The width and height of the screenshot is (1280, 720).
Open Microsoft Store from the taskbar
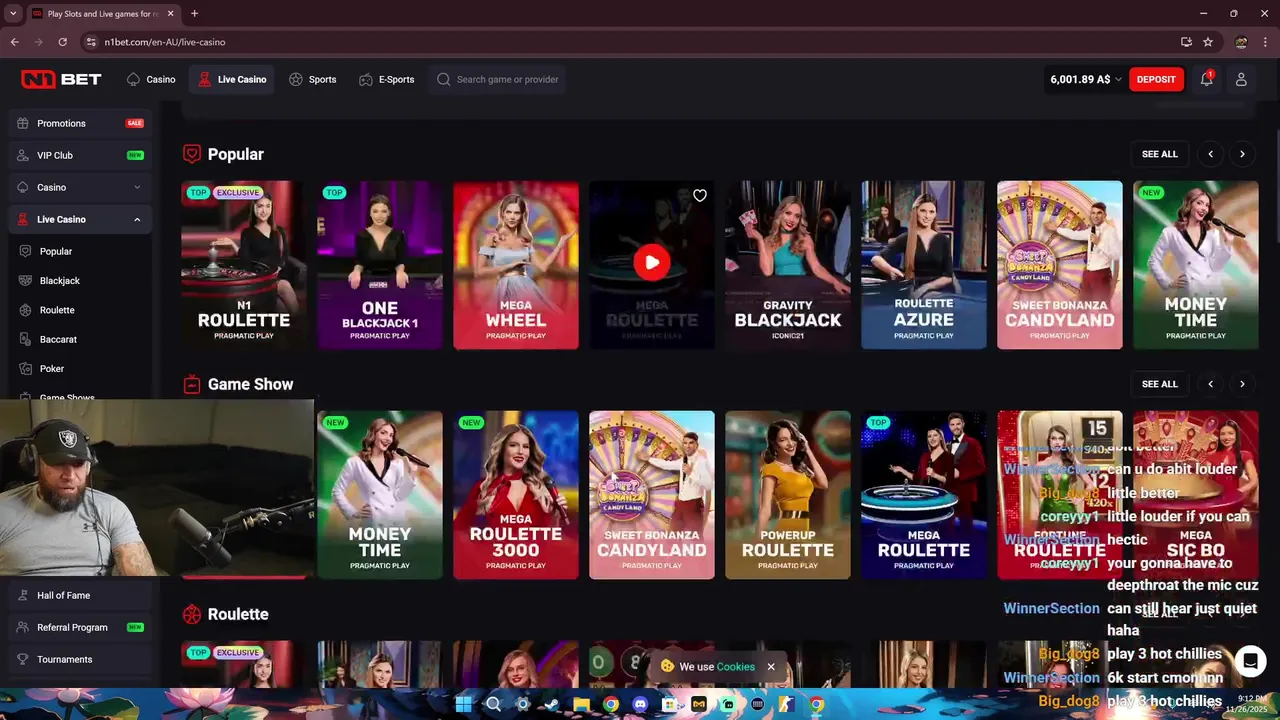669,704
